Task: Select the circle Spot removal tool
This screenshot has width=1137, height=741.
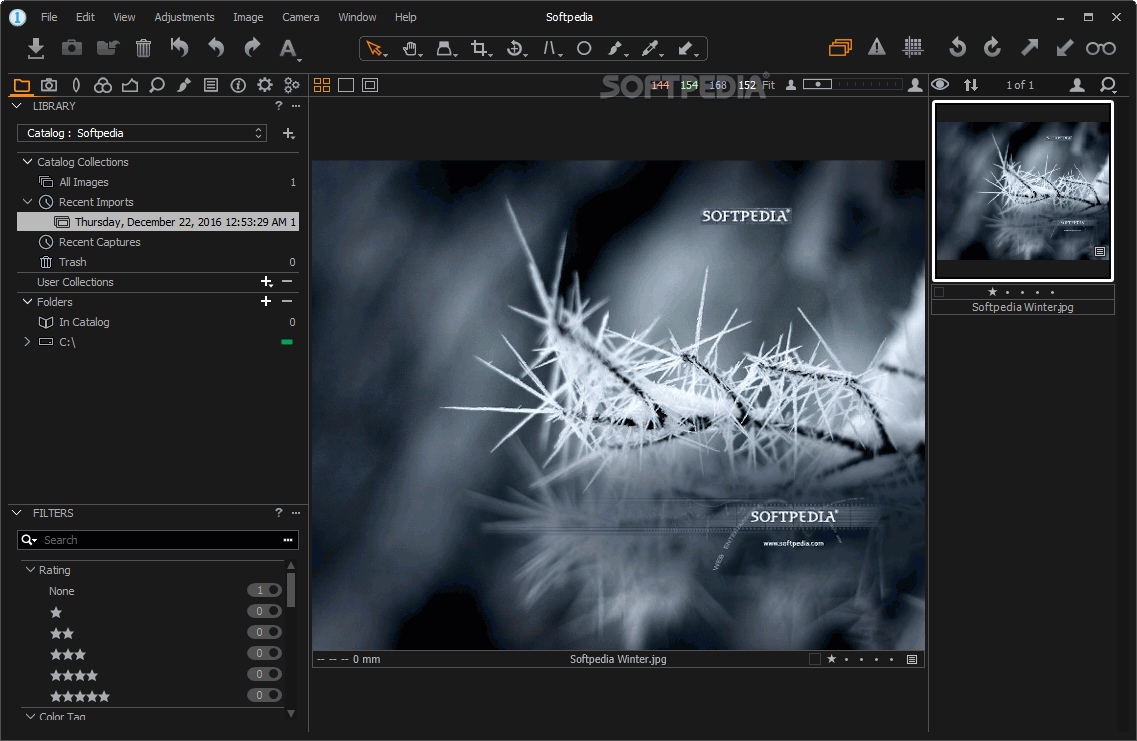Action: [x=584, y=49]
